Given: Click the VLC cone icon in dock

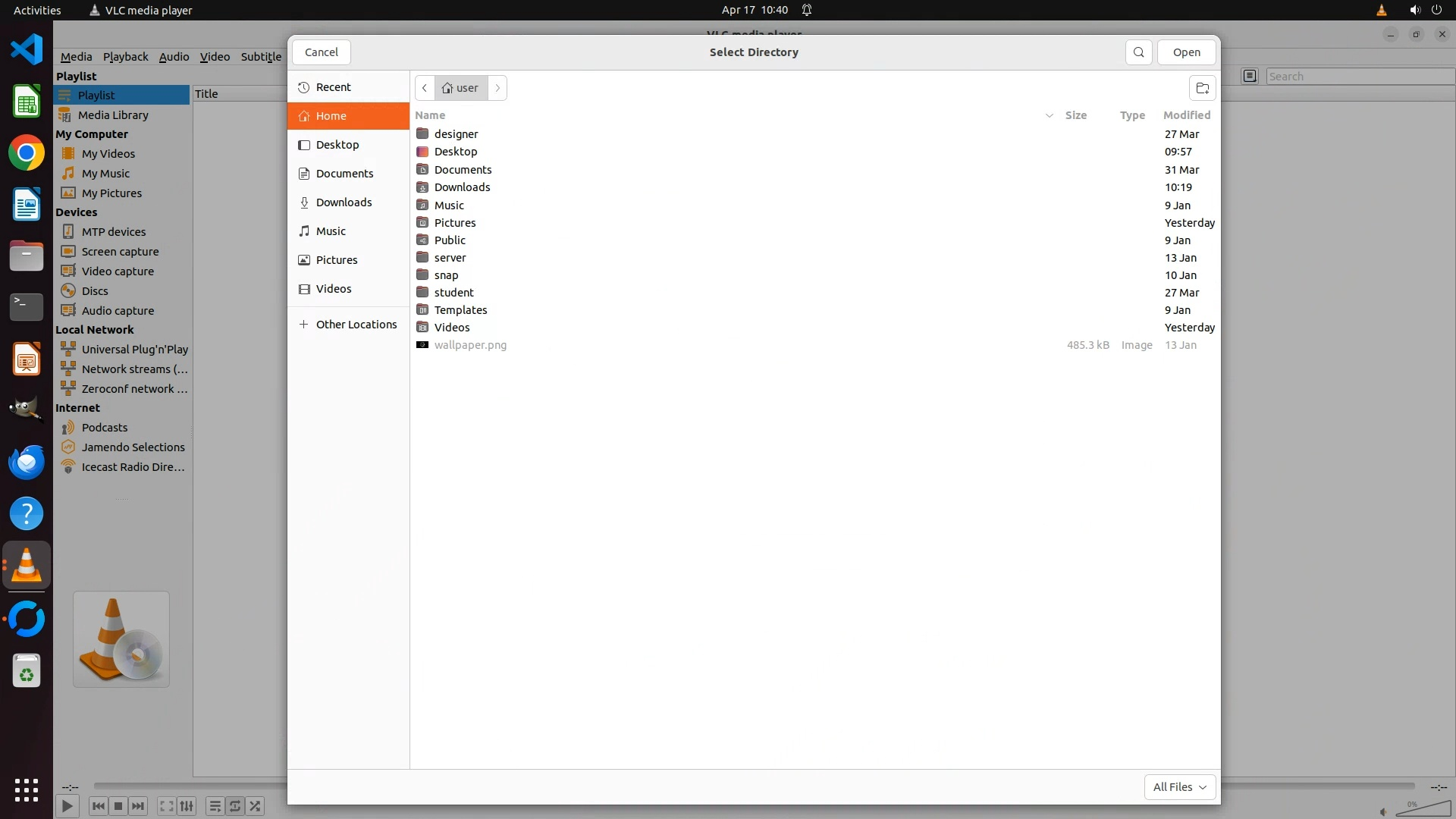Looking at the screenshot, I should tap(27, 566).
